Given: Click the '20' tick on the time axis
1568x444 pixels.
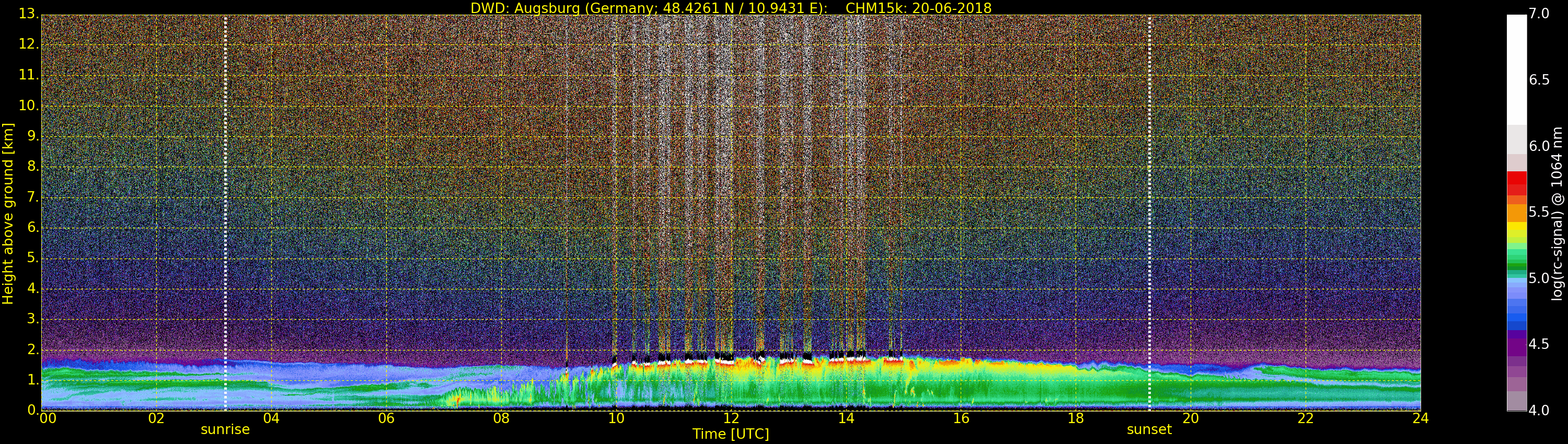Looking at the screenshot, I should point(1191,418).
